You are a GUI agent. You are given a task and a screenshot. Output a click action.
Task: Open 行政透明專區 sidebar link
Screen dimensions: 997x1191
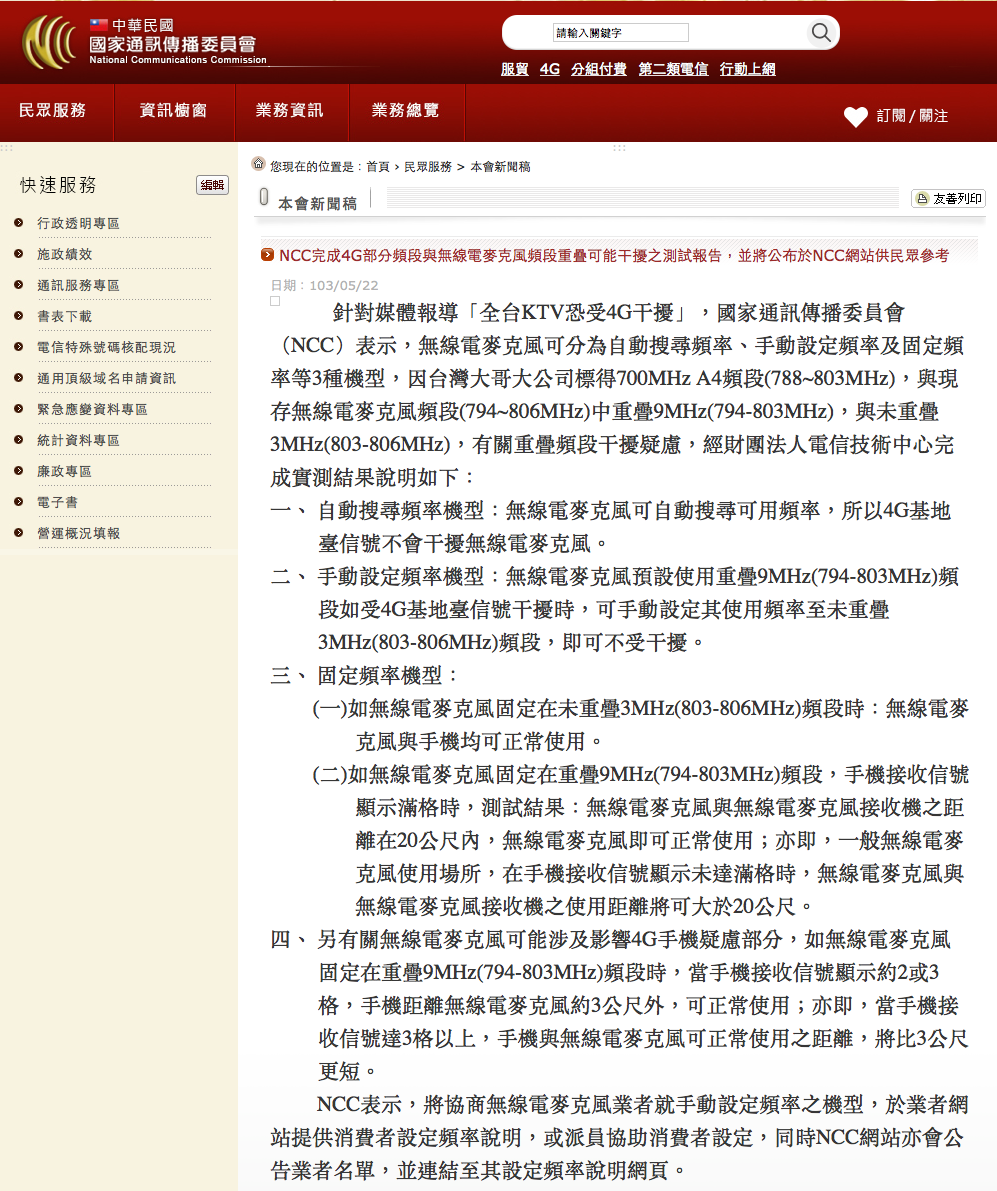coord(78,223)
